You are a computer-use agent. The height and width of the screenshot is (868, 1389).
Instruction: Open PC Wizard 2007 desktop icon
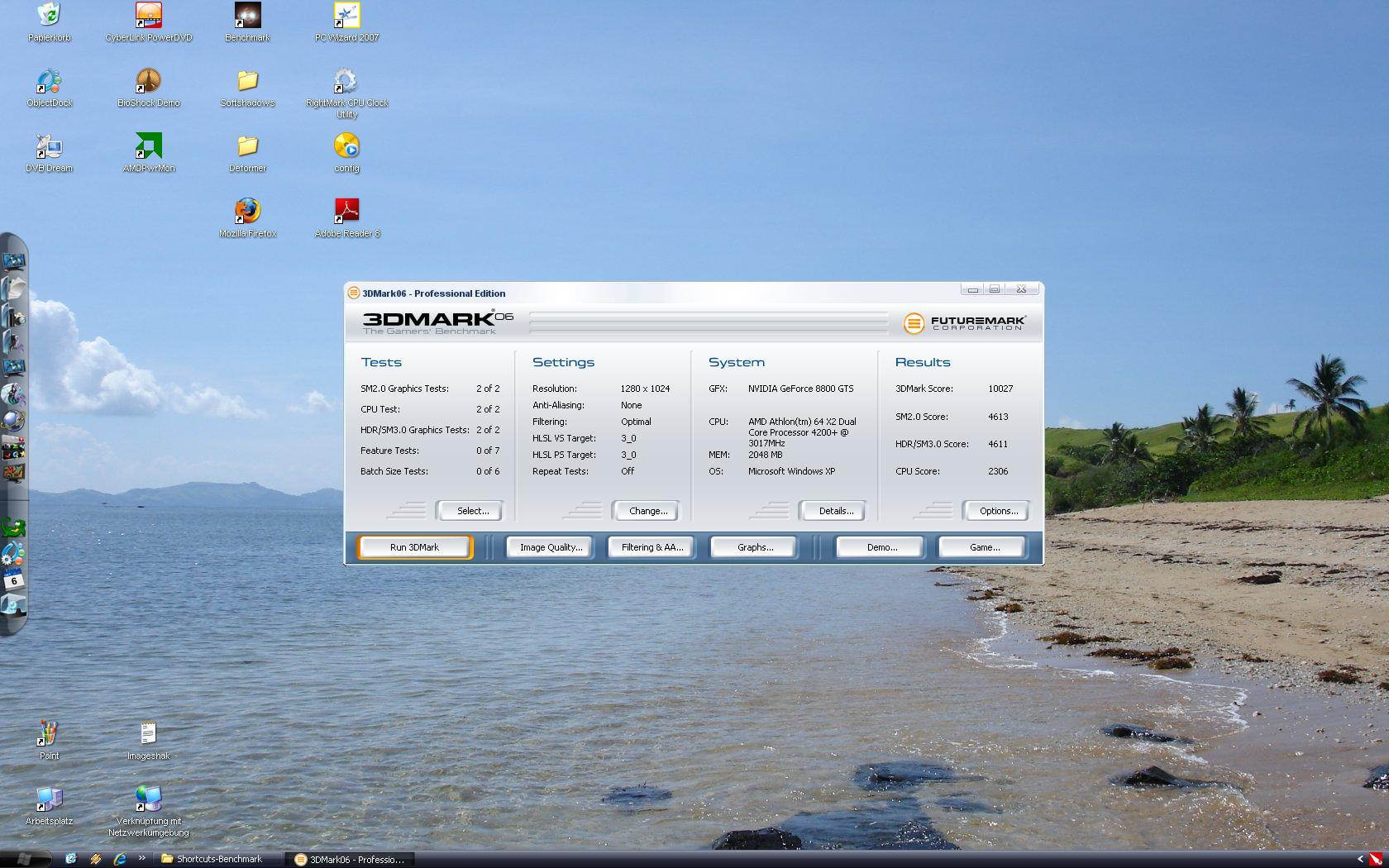(x=346, y=21)
